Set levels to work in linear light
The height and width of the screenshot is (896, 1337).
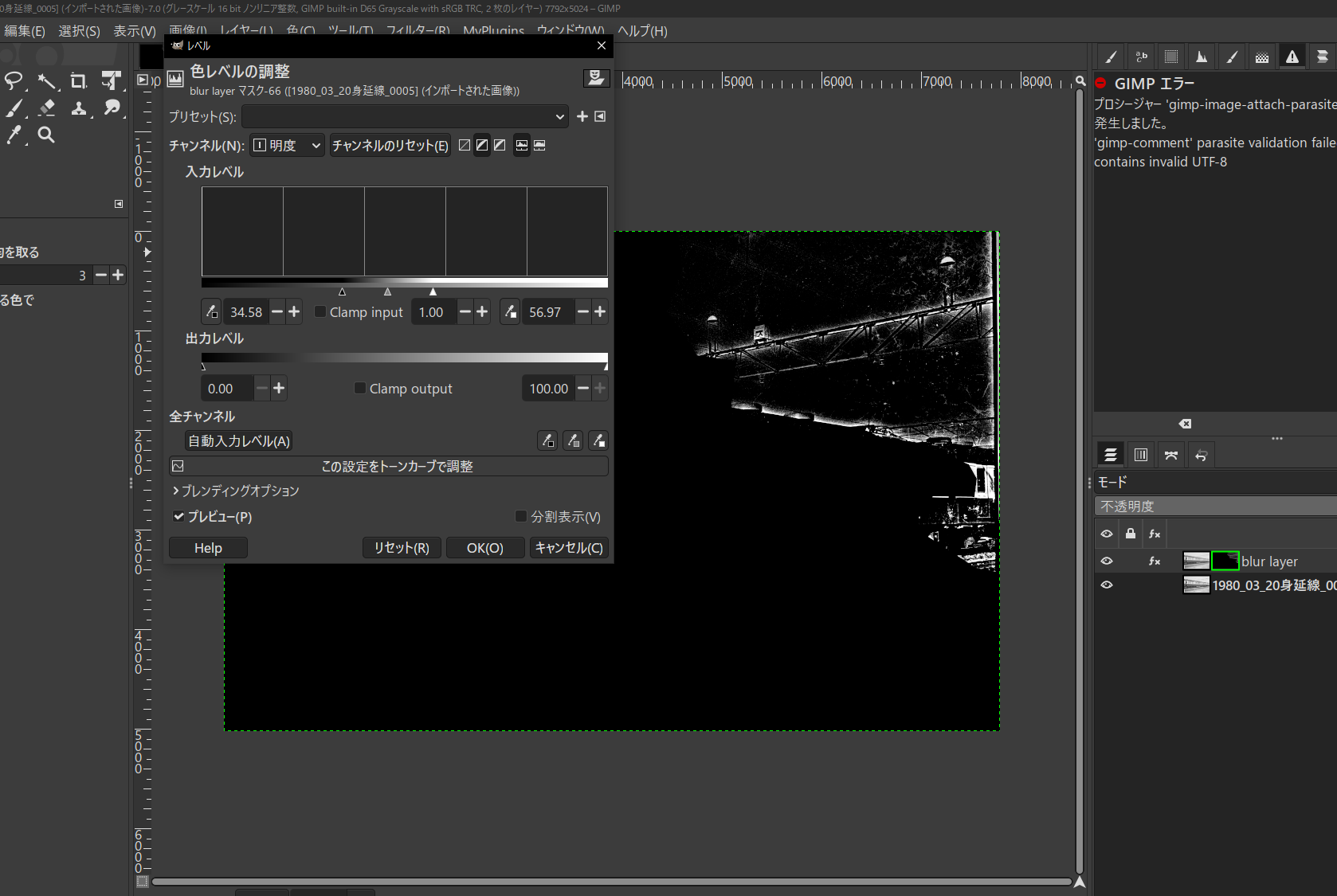[x=465, y=145]
